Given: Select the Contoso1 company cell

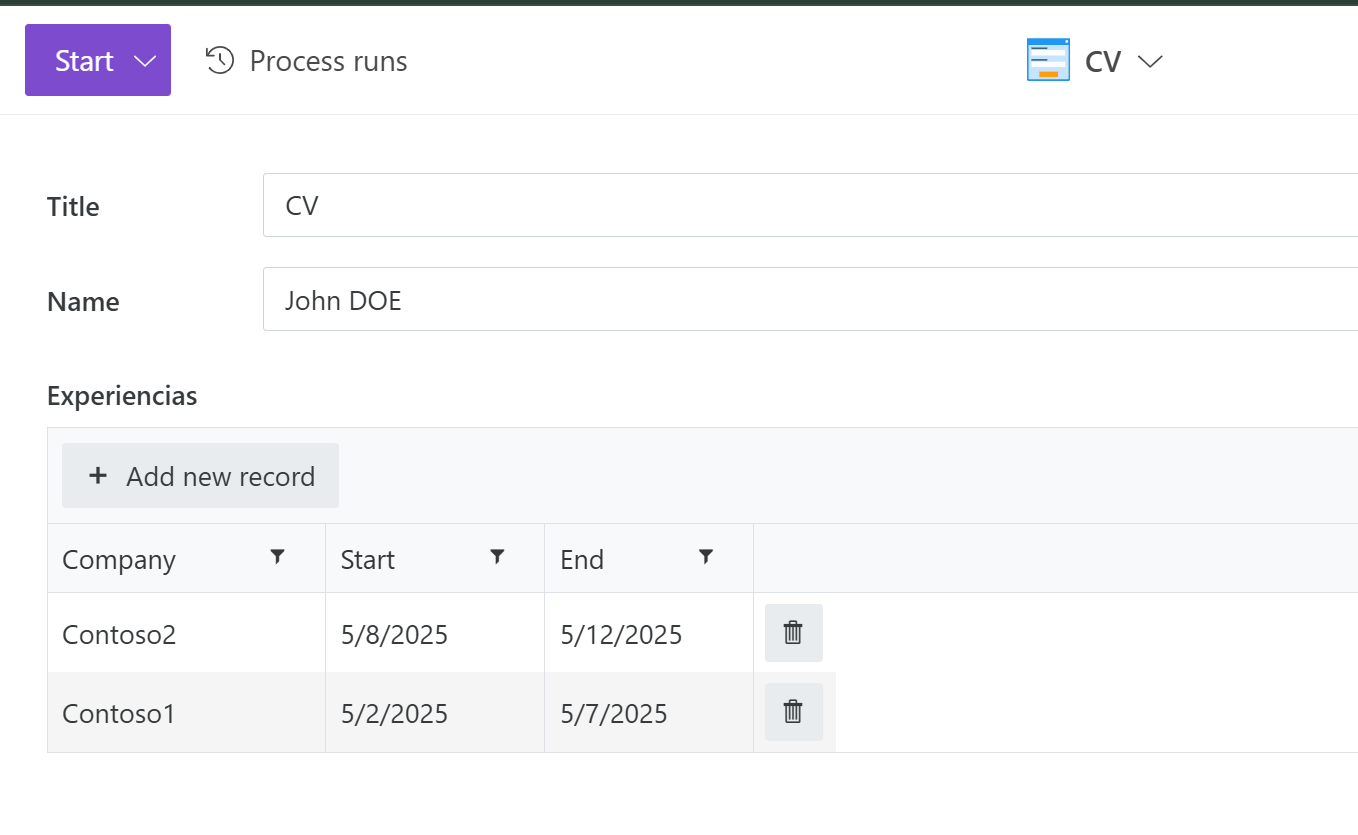Looking at the screenshot, I should 186,712.
